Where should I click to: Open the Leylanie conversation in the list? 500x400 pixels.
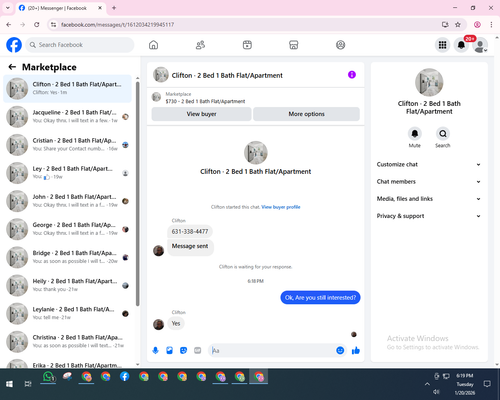(67, 313)
